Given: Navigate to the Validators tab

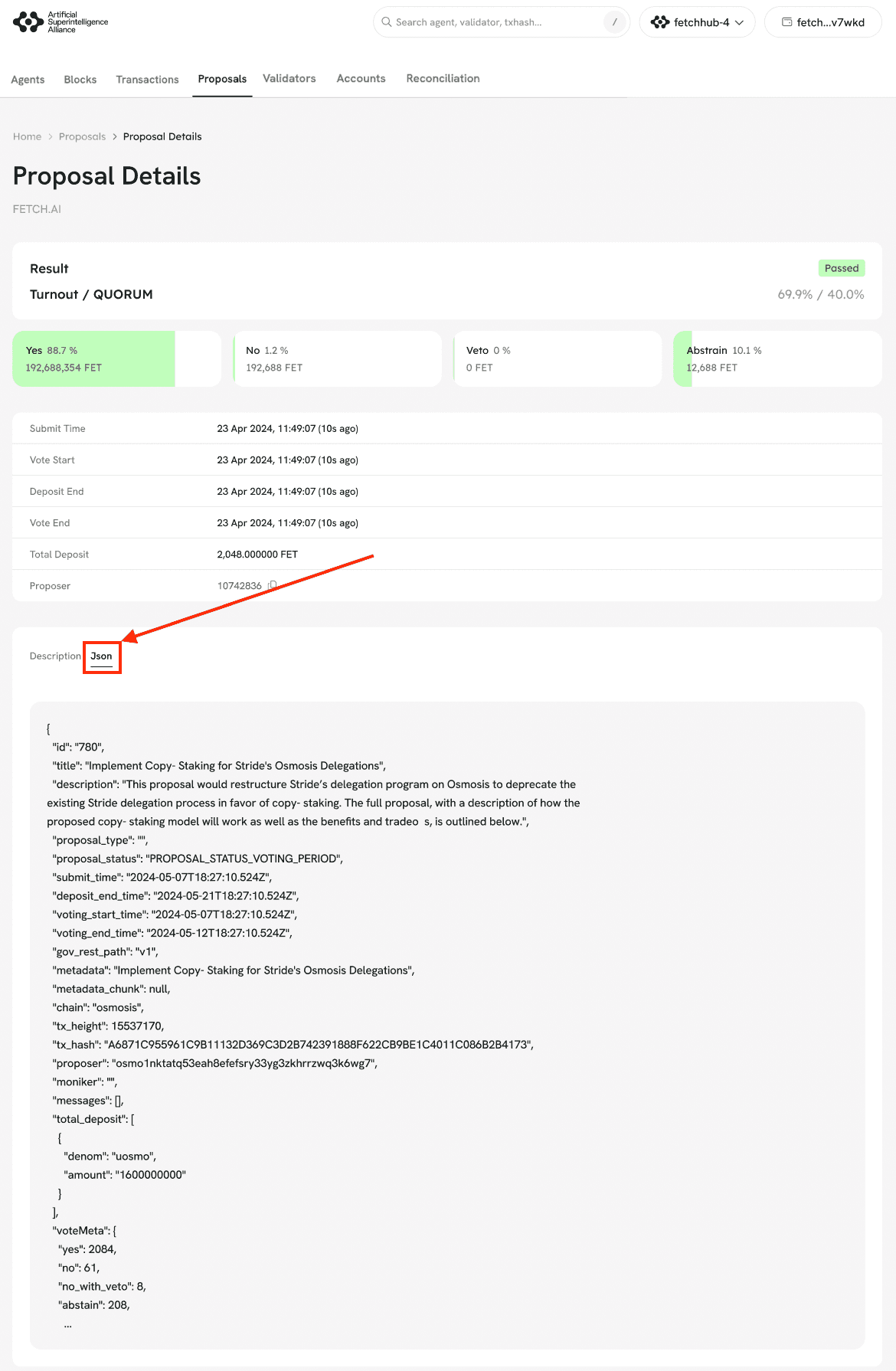Looking at the screenshot, I should pyautogui.click(x=289, y=79).
